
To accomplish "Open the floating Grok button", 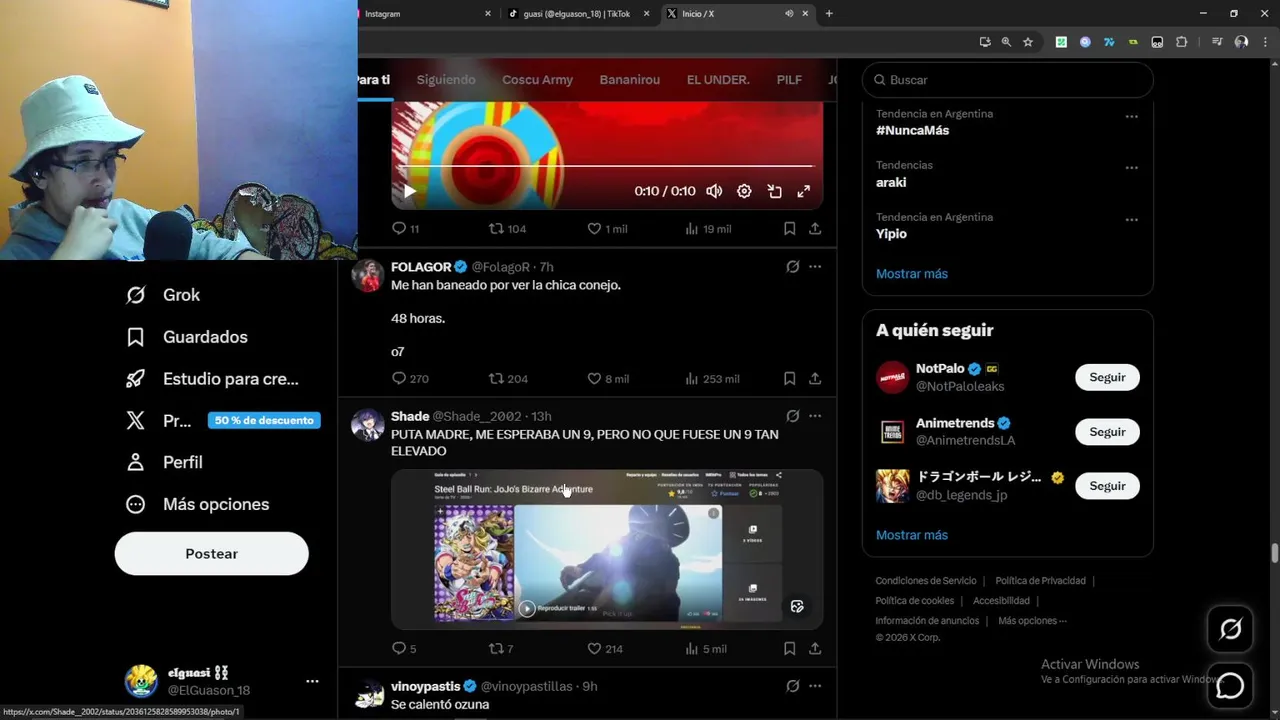I will [1230, 629].
